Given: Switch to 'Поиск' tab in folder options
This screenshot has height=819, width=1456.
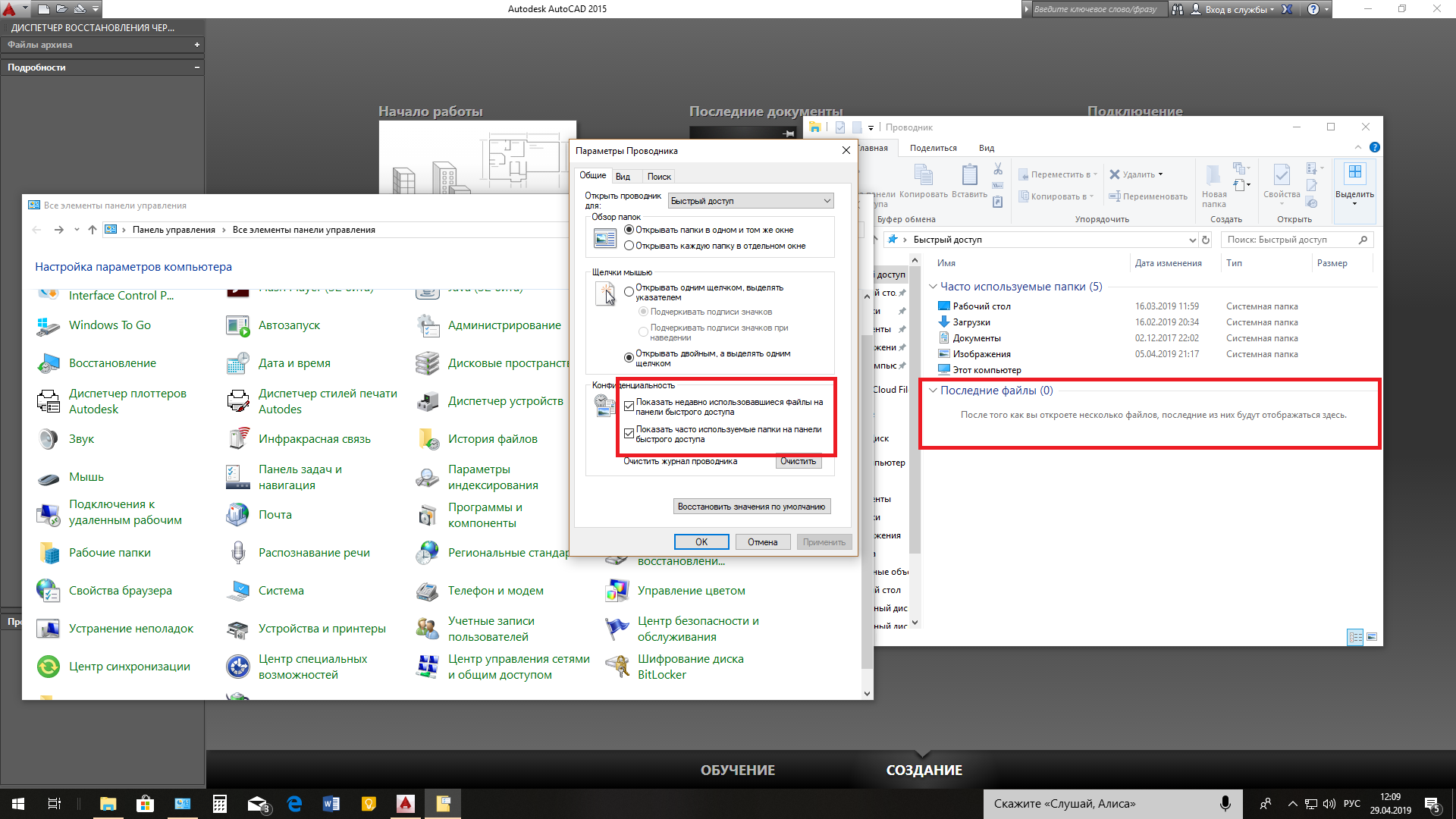Looking at the screenshot, I should (x=659, y=177).
